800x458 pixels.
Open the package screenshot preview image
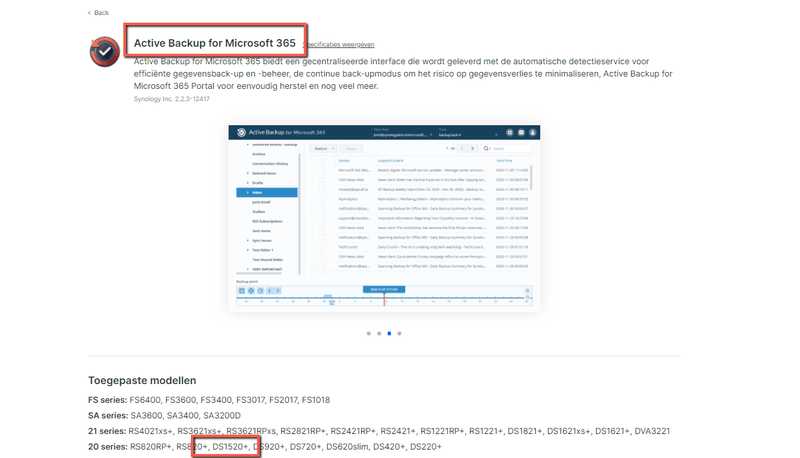(384, 218)
